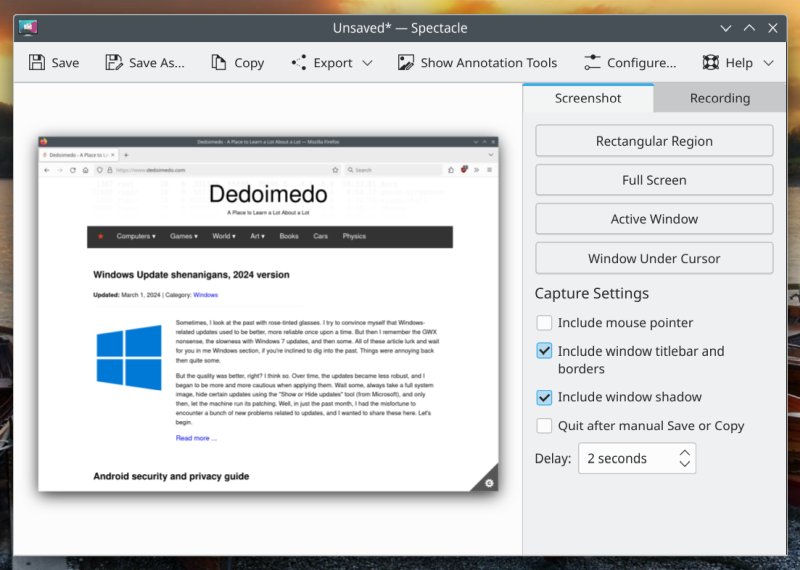Switch to the Recording tab

719,98
